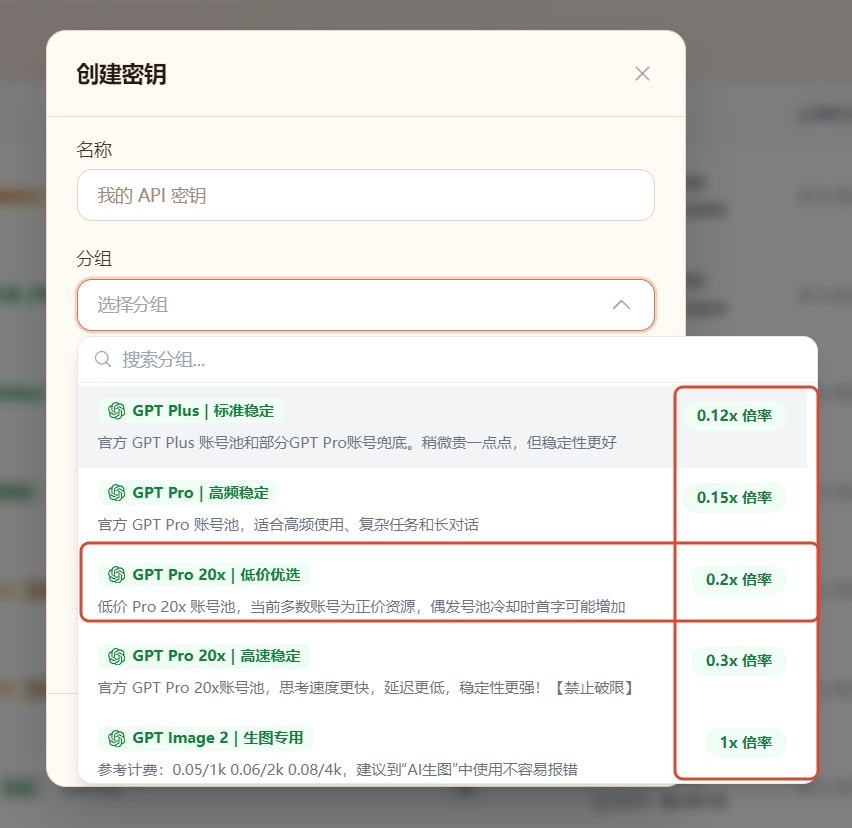This screenshot has height=828, width=852.
Task: Click OpenAI logo icon beside GPT Pro | 高频稳定
Action: tap(116, 493)
